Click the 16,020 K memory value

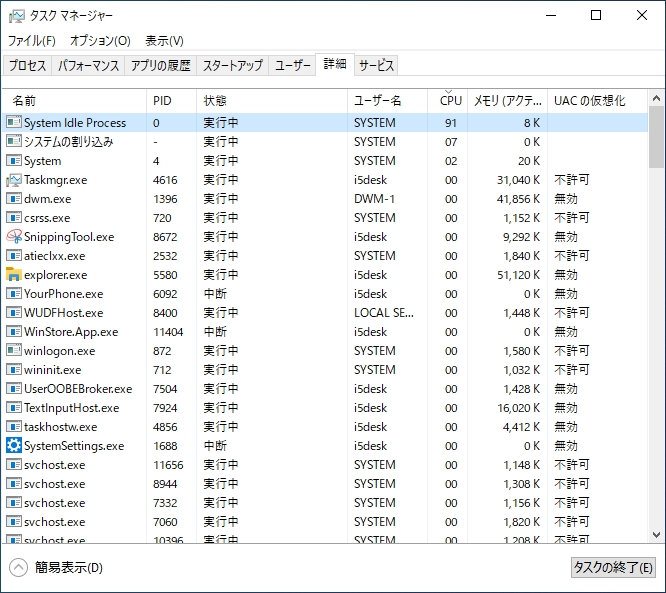519,408
